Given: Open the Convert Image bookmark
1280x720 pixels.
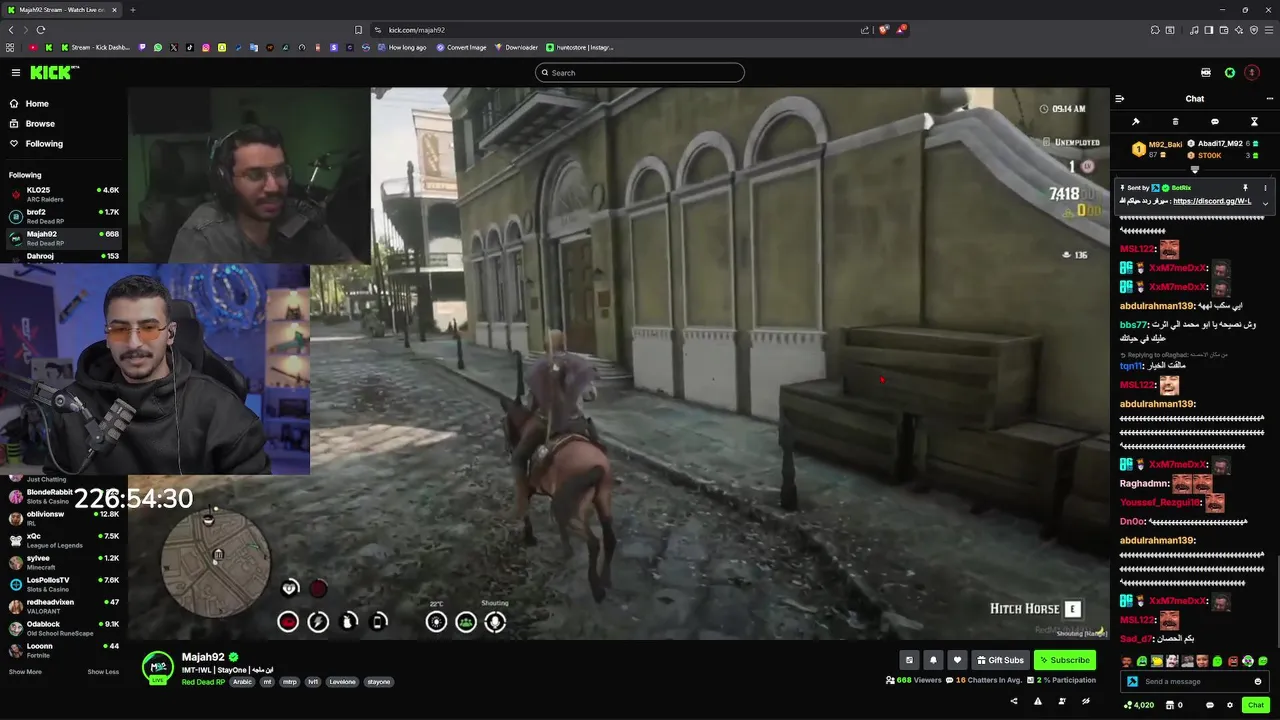Looking at the screenshot, I should [461, 47].
